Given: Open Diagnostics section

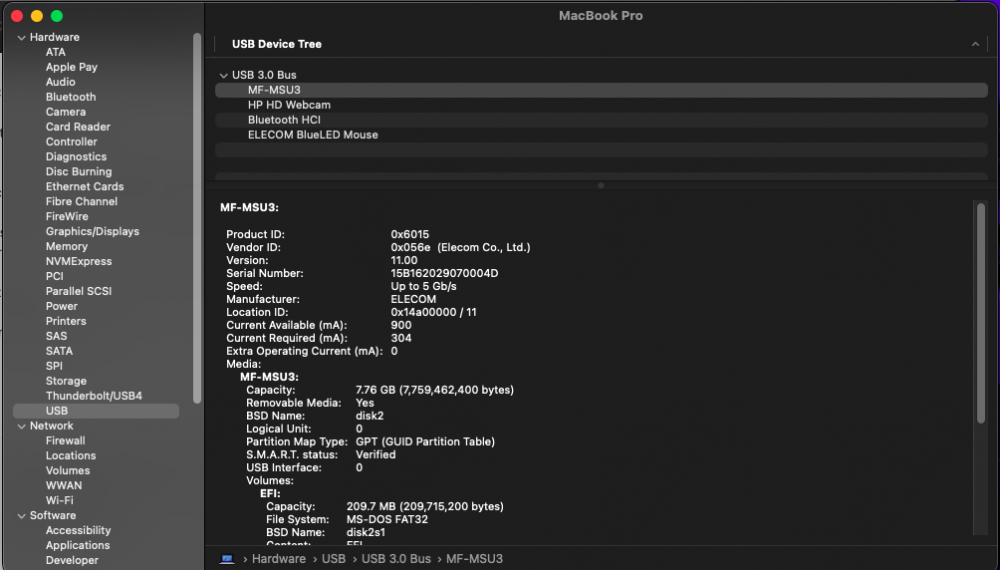Looking at the screenshot, I should (76, 157).
